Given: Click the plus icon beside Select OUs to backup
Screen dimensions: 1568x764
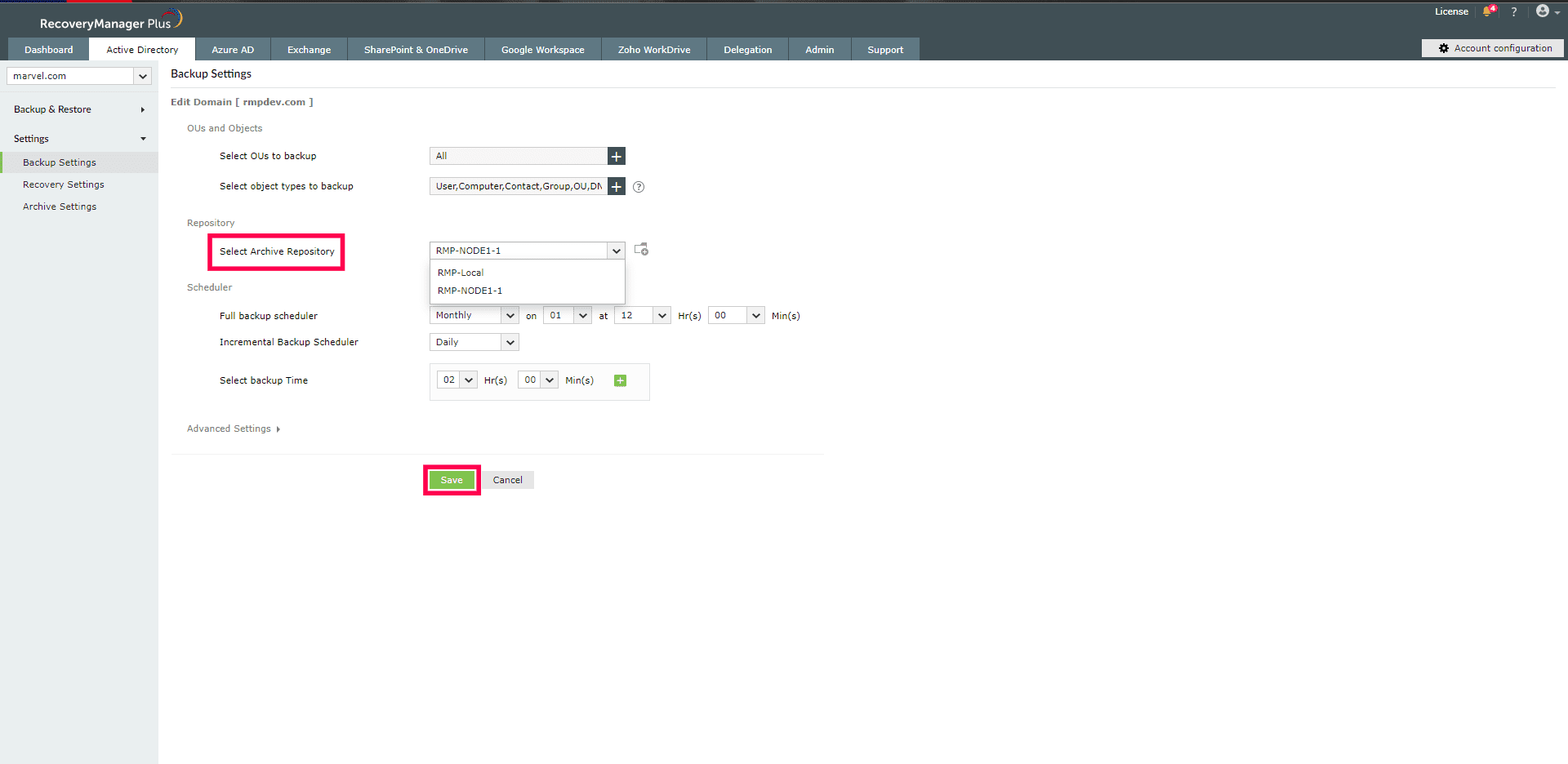Looking at the screenshot, I should click(x=617, y=156).
